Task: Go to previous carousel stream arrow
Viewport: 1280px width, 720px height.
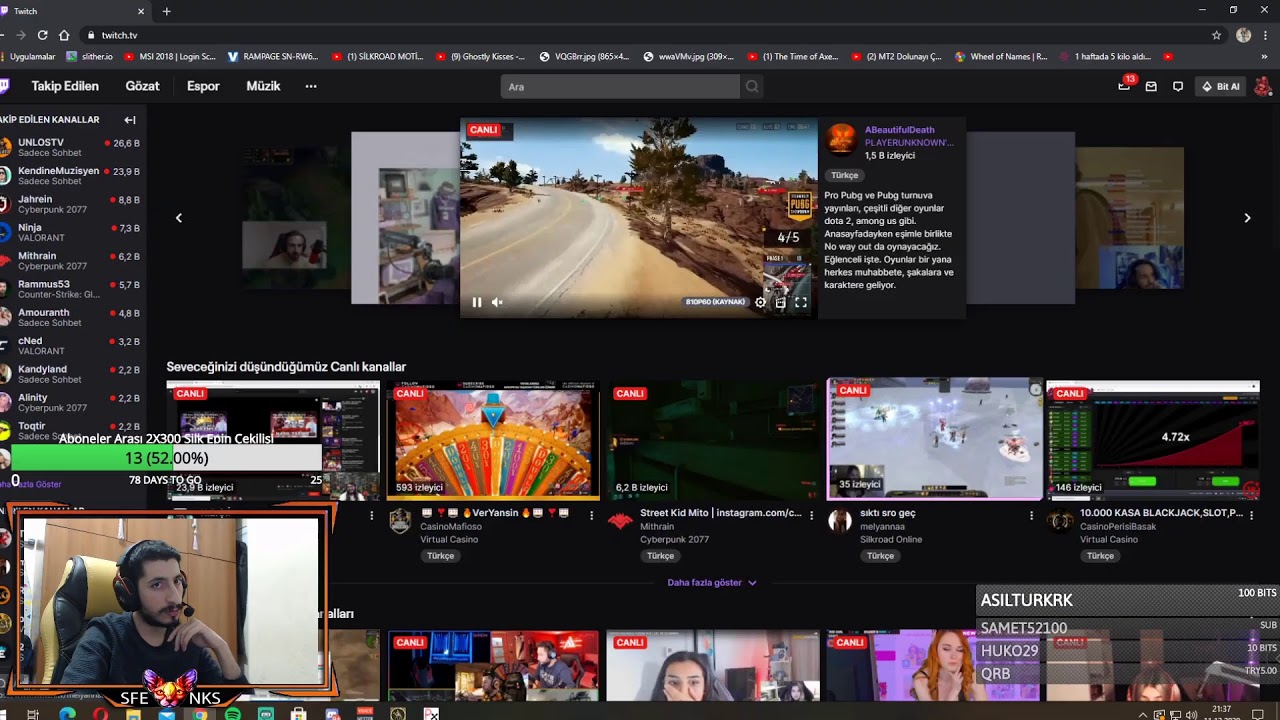Action: click(179, 218)
